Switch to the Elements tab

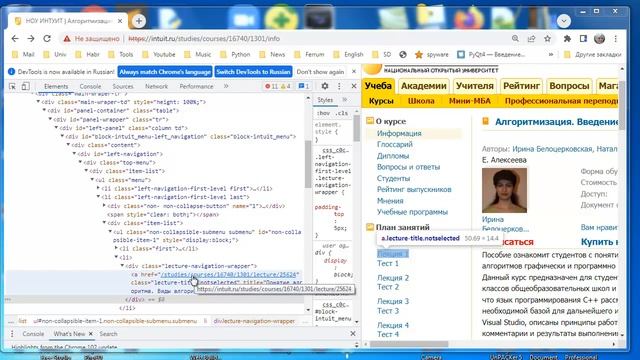56,86
